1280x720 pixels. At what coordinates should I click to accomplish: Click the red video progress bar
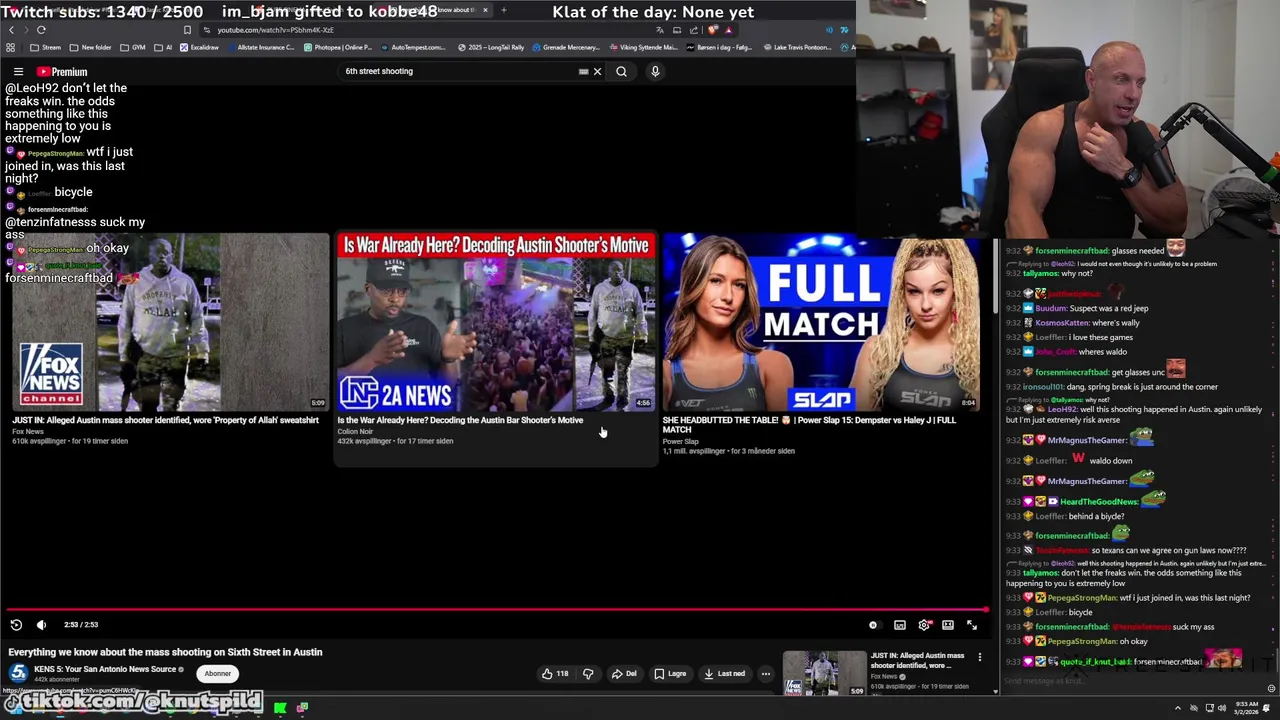pyautogui.click(x=497, y=609)
